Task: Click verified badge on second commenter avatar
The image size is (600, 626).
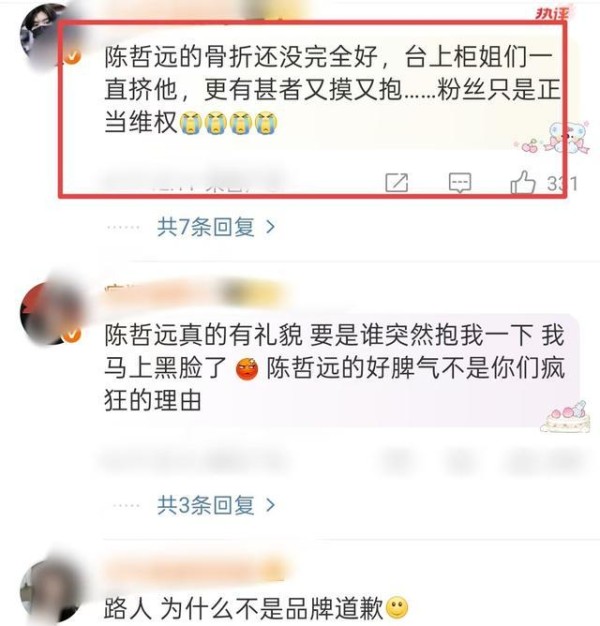Action: click(72, 334)
